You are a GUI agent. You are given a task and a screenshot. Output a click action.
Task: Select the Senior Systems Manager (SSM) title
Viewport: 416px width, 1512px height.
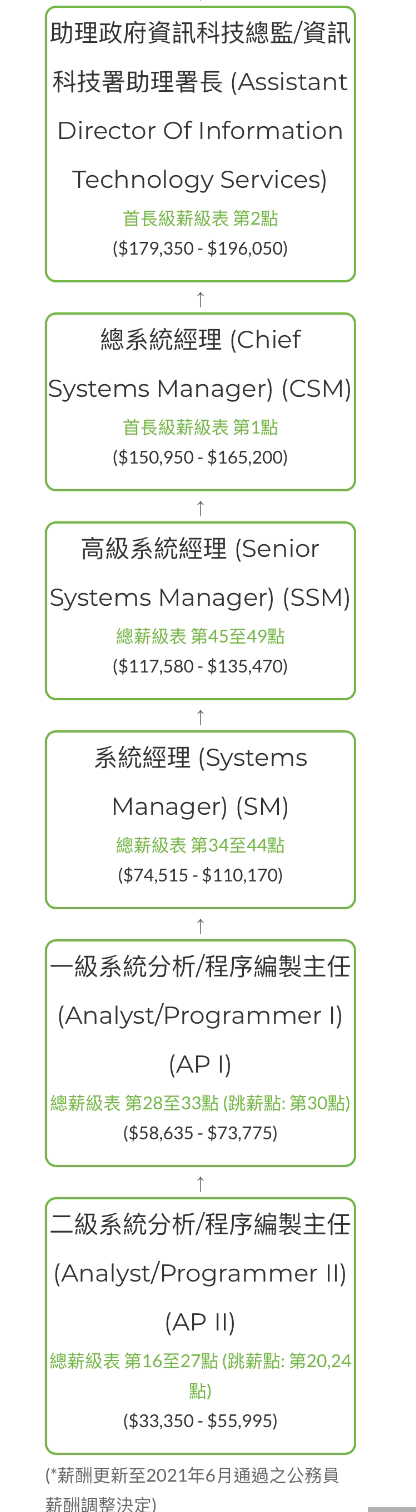(x=200, y=573)
